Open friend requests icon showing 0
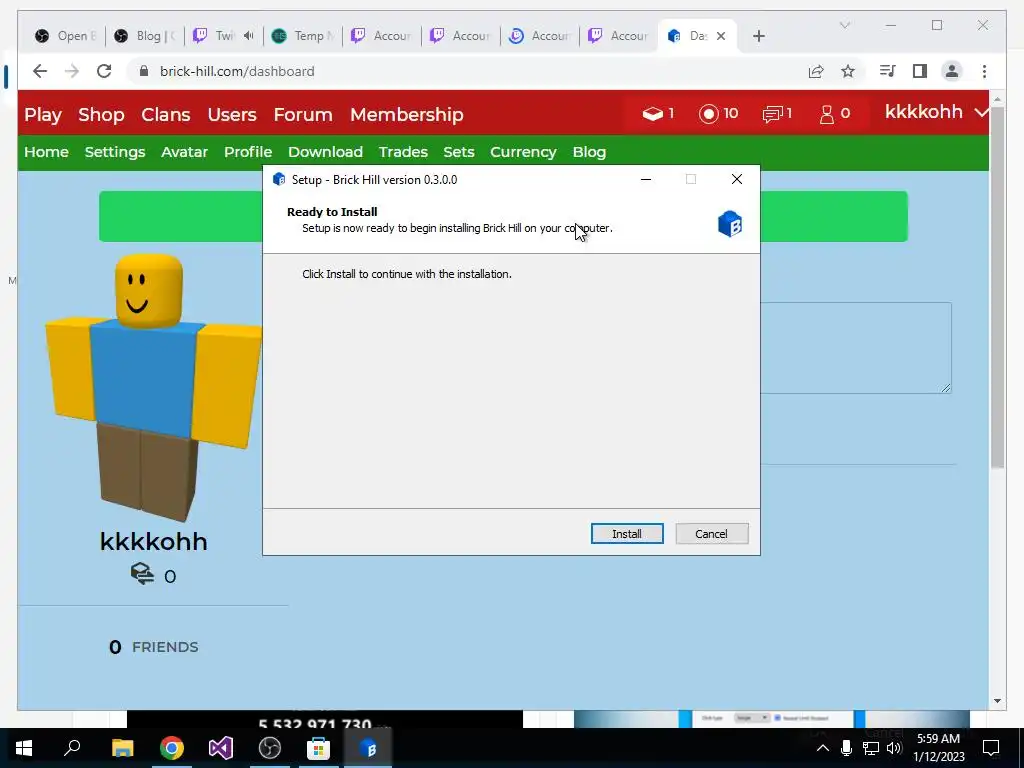The width and height of the screenshot is (1024, 768). click(827, 114)
